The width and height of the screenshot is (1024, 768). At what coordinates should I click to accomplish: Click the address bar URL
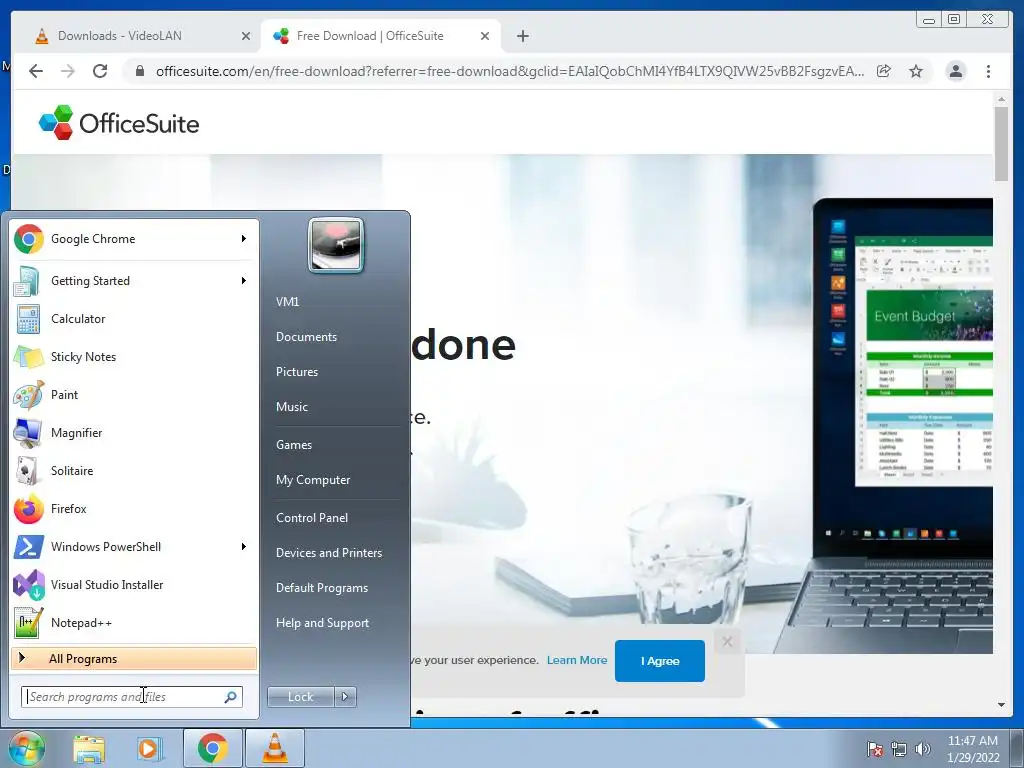509,71
